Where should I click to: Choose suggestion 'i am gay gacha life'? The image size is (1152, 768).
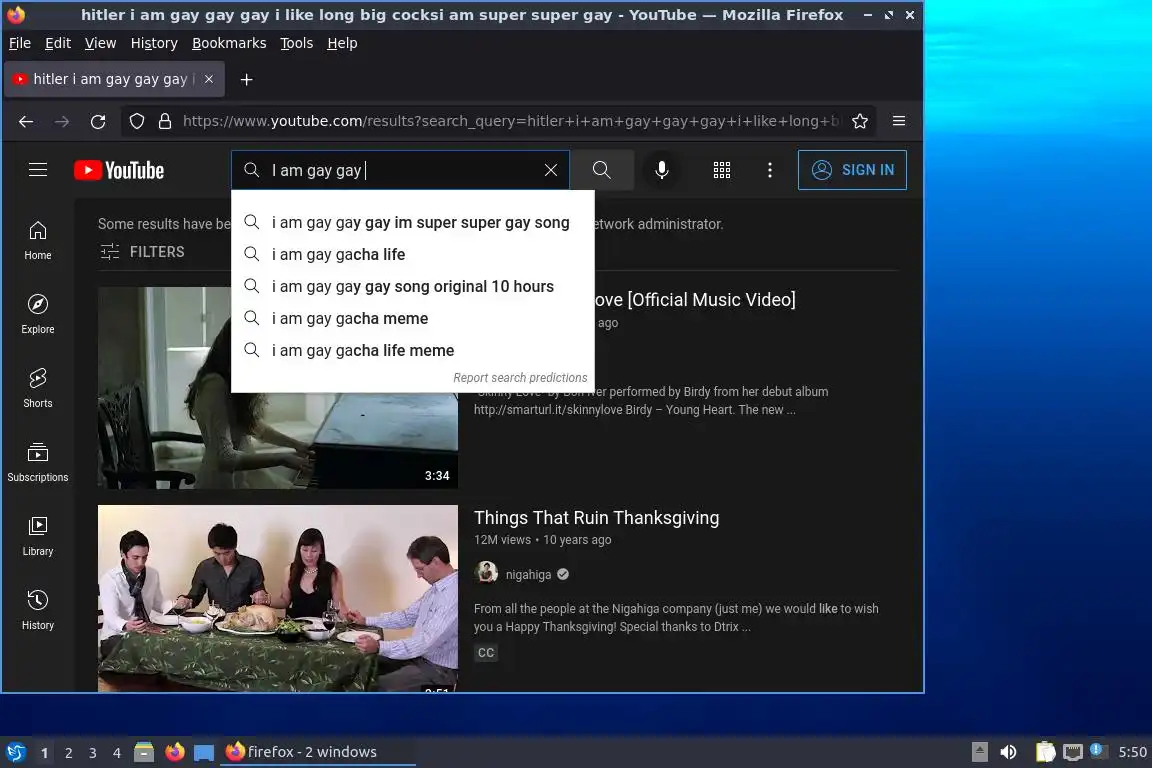(x=413, y=254)
